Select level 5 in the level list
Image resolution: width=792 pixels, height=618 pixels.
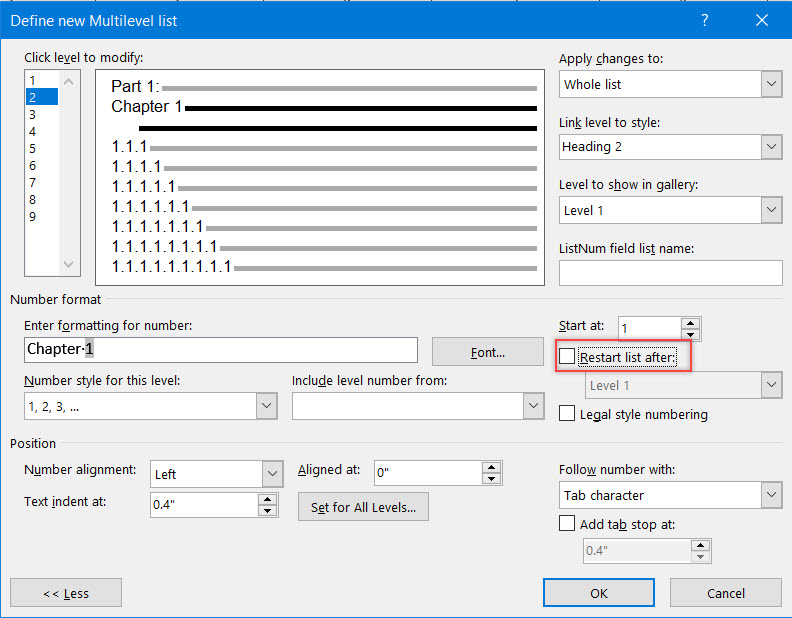42,149
